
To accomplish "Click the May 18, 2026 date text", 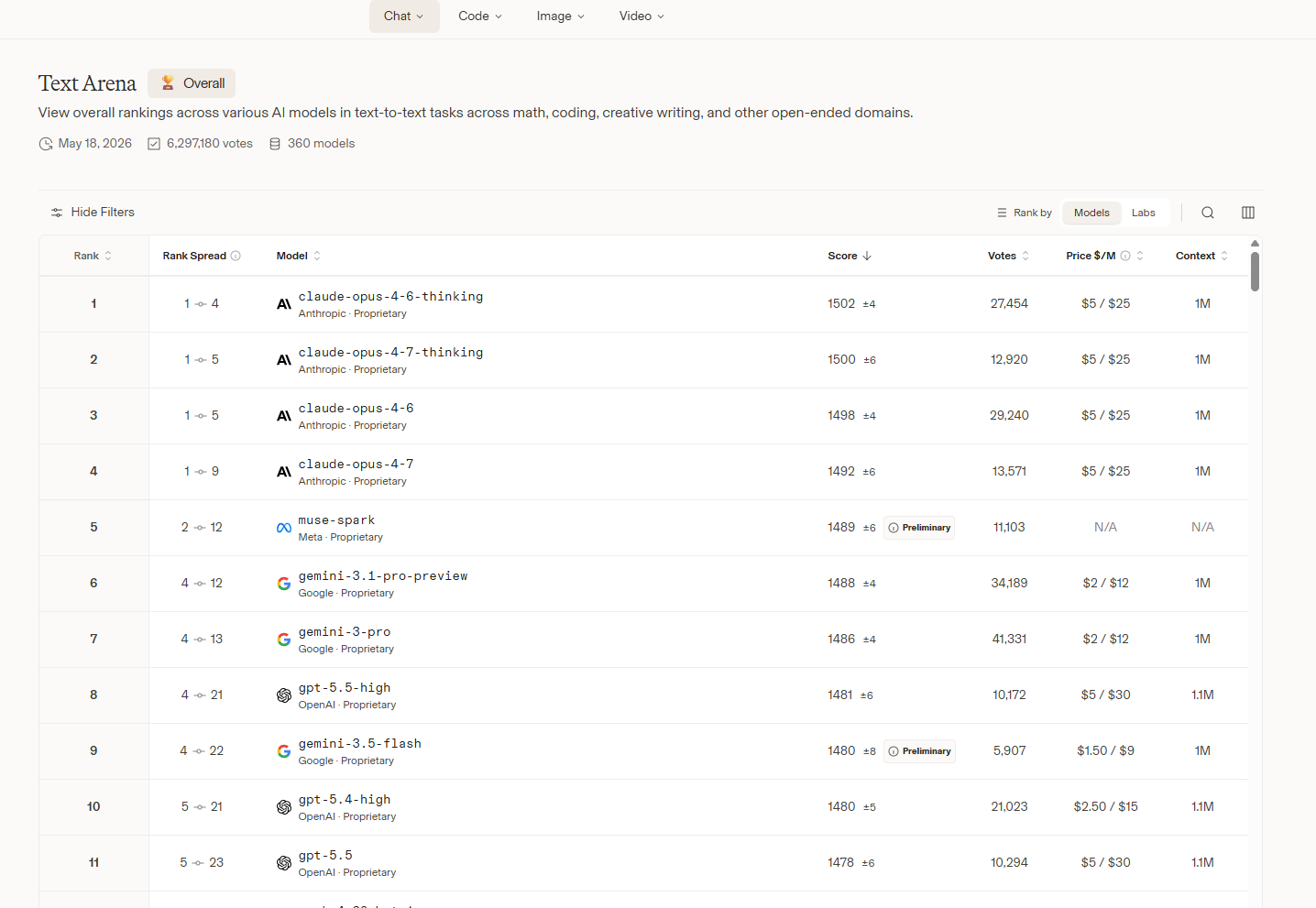I will (95, 144).
